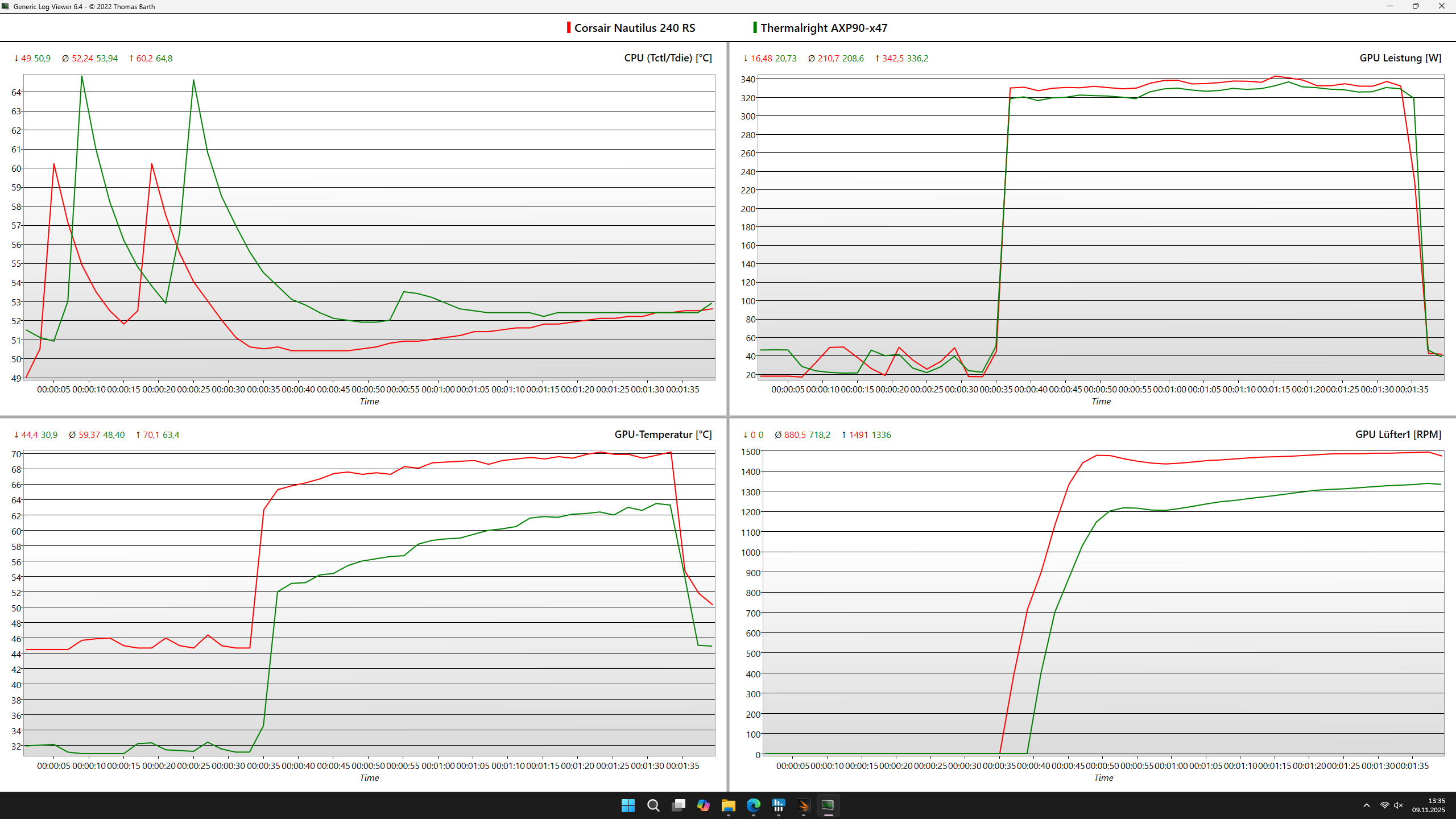Click the GPU-Temperatur [°C] chart title
This screenshot has height=819, width=1456.
point(663,435)
